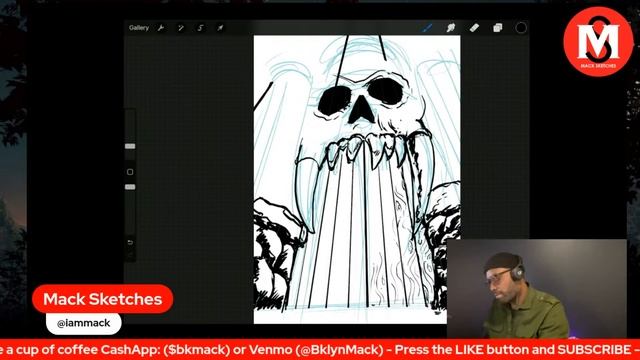Open the Adjustments magic wand menu
This screenshot has height=360, width=640.
click(x=180, y=28)
